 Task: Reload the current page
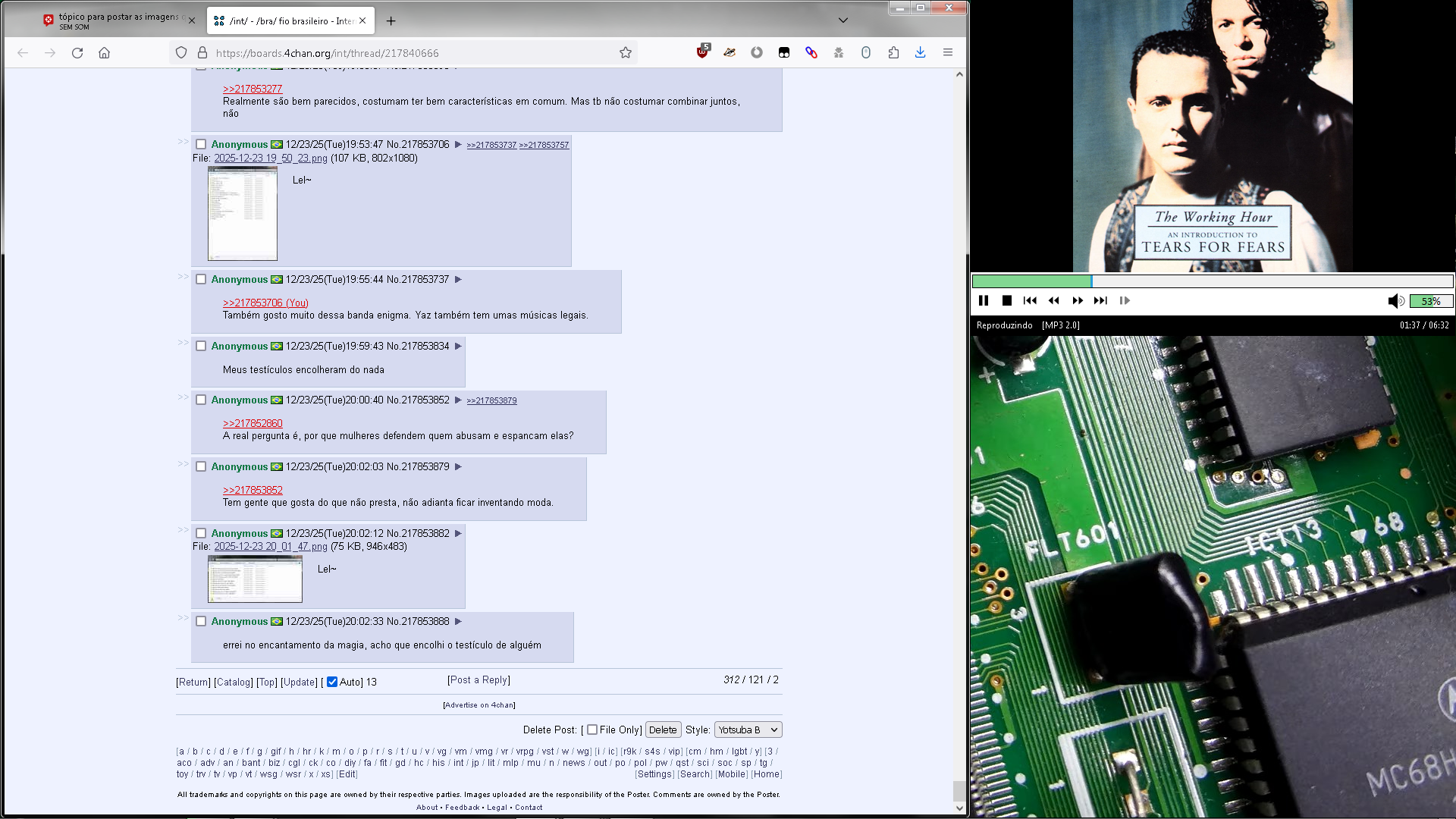(x=77, y=53)
